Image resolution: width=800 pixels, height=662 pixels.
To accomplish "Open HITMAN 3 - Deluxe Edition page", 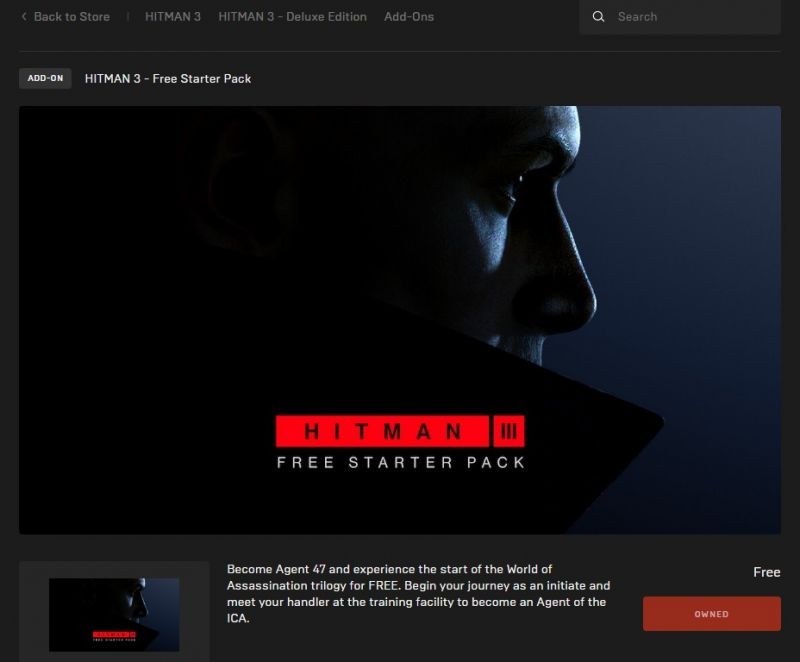I will (x=292, y=17).
